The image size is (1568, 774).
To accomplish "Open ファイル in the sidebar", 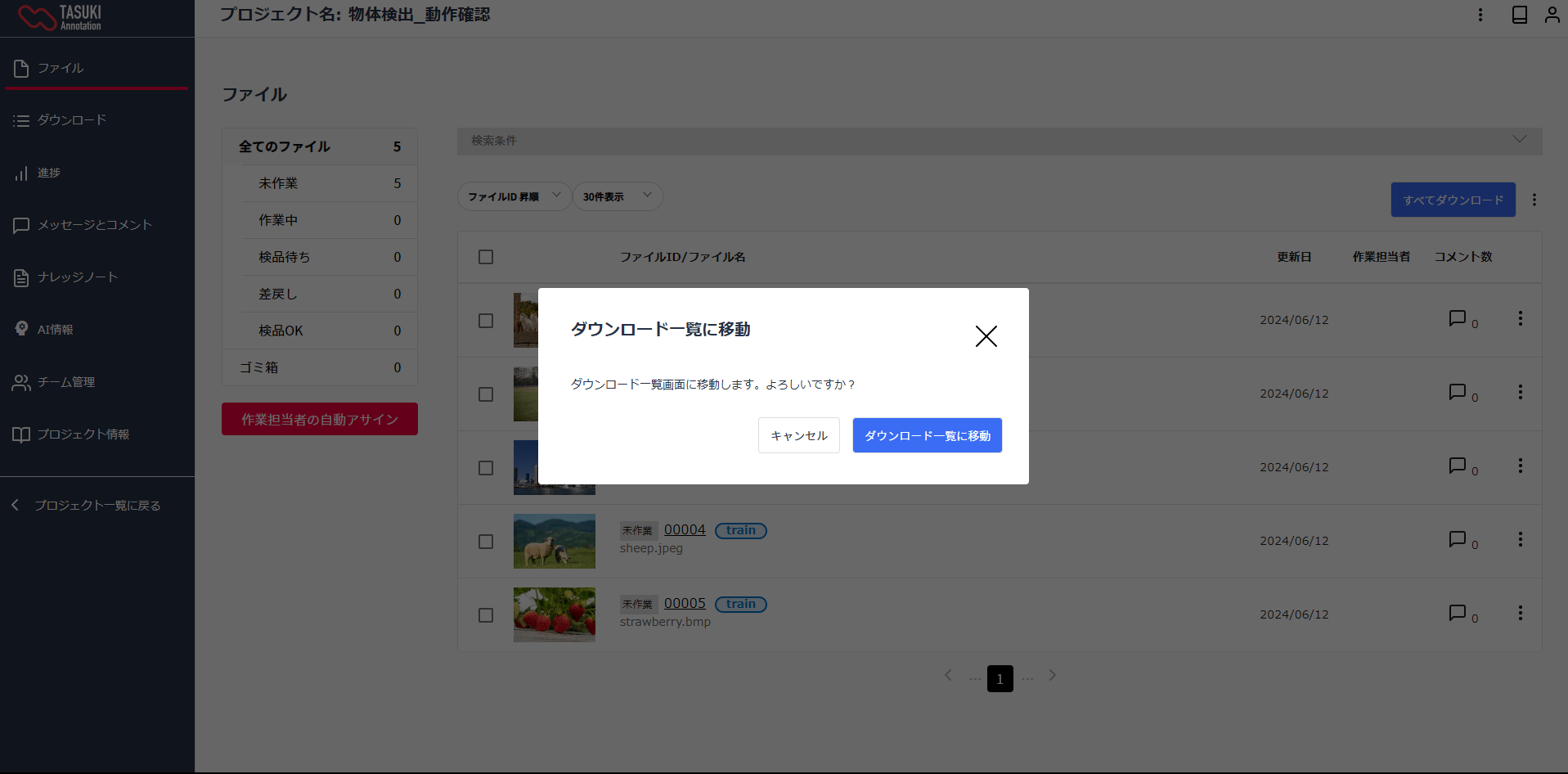I will (97, 68).
